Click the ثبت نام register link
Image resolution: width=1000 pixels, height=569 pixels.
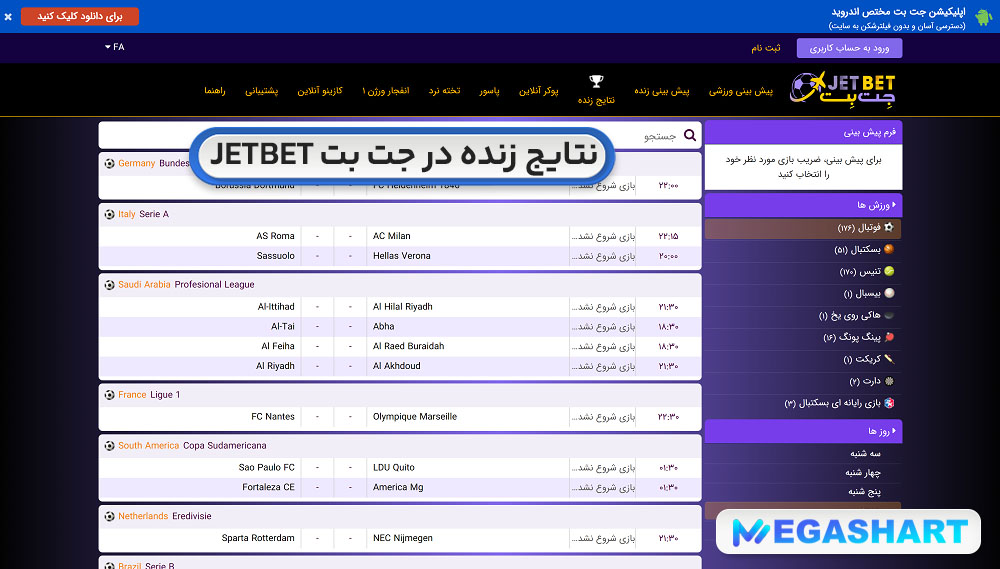(765, 48)
